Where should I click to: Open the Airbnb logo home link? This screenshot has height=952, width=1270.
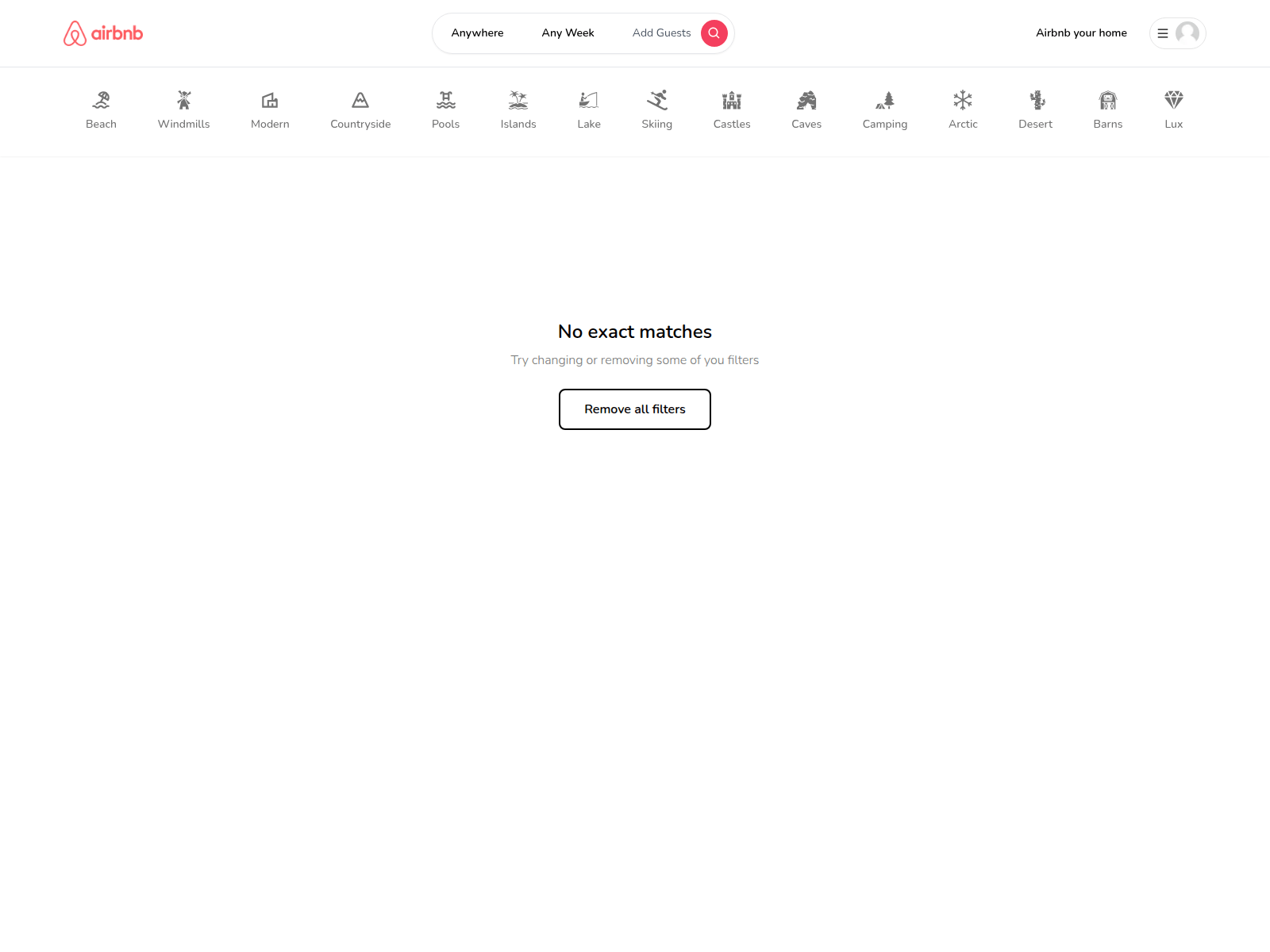[103, 33]
